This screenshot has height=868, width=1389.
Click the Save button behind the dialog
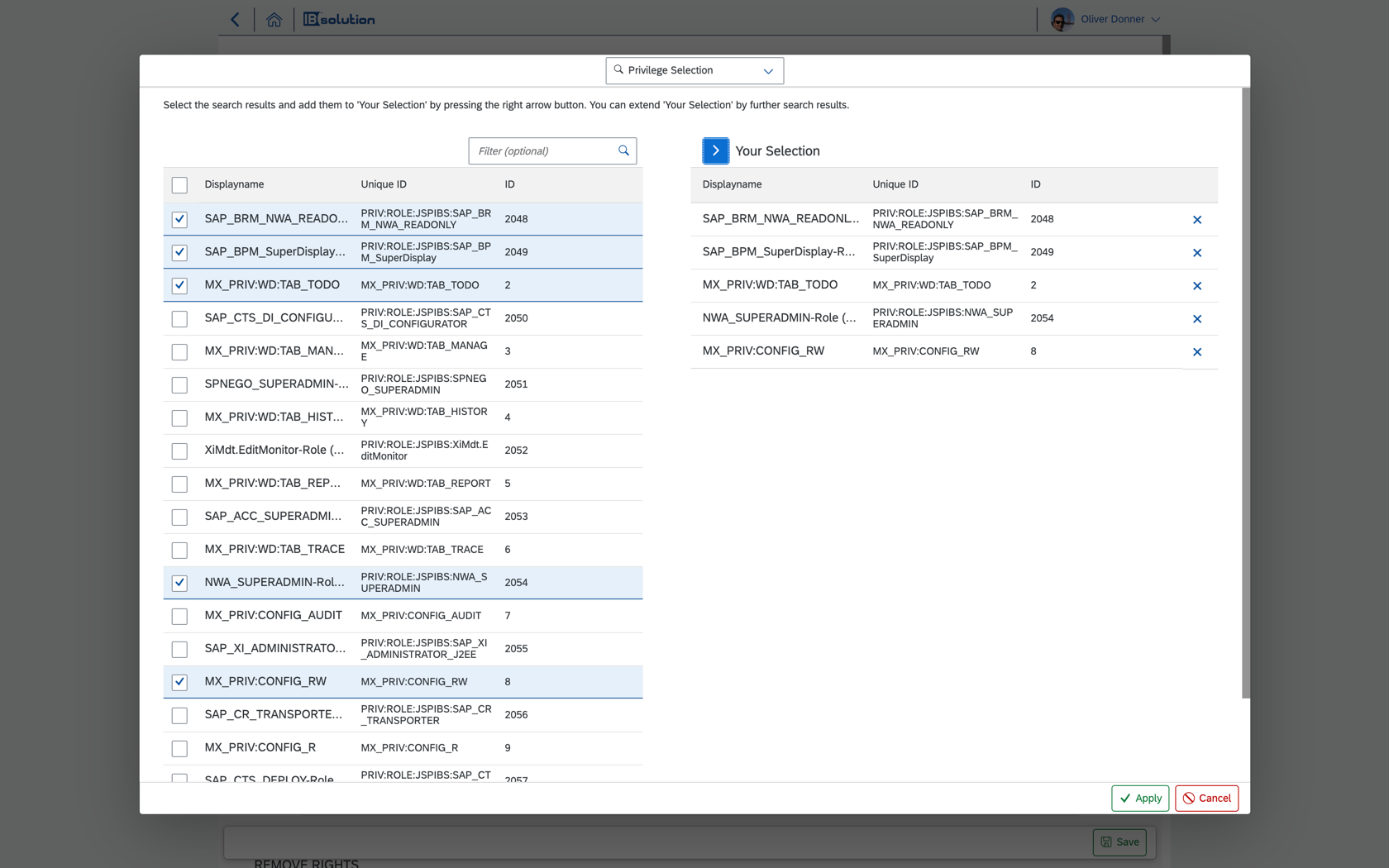(1119, 842)
